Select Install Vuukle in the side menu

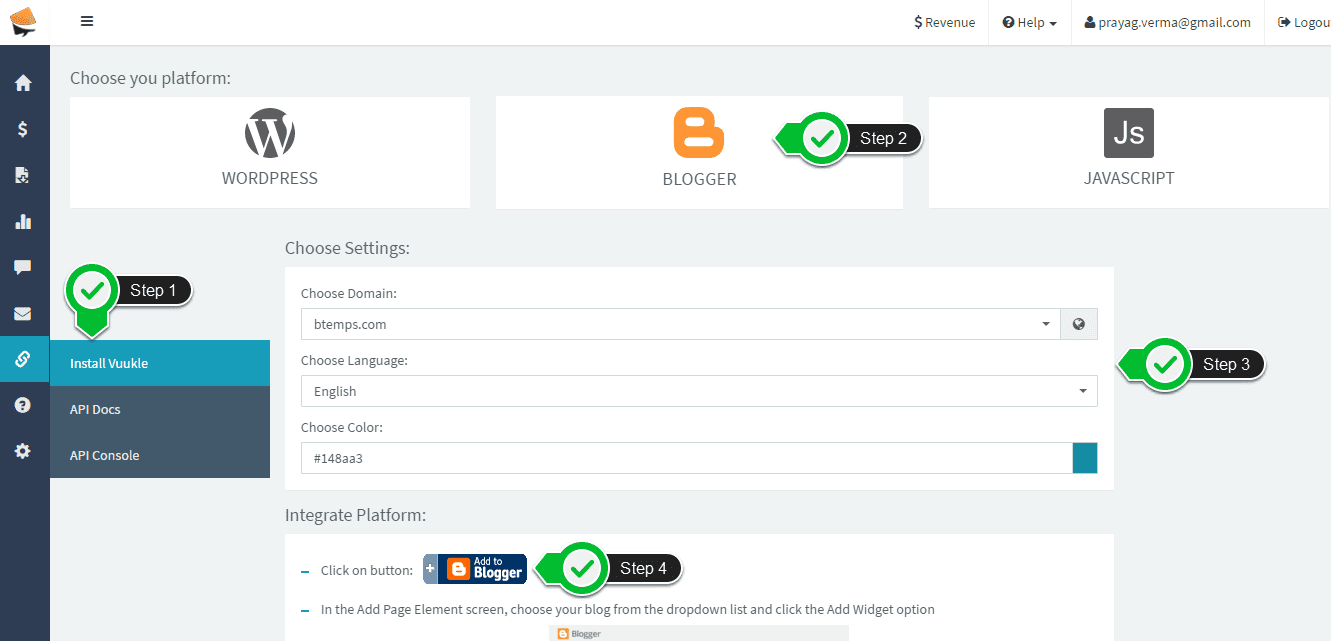click(159, 363)
